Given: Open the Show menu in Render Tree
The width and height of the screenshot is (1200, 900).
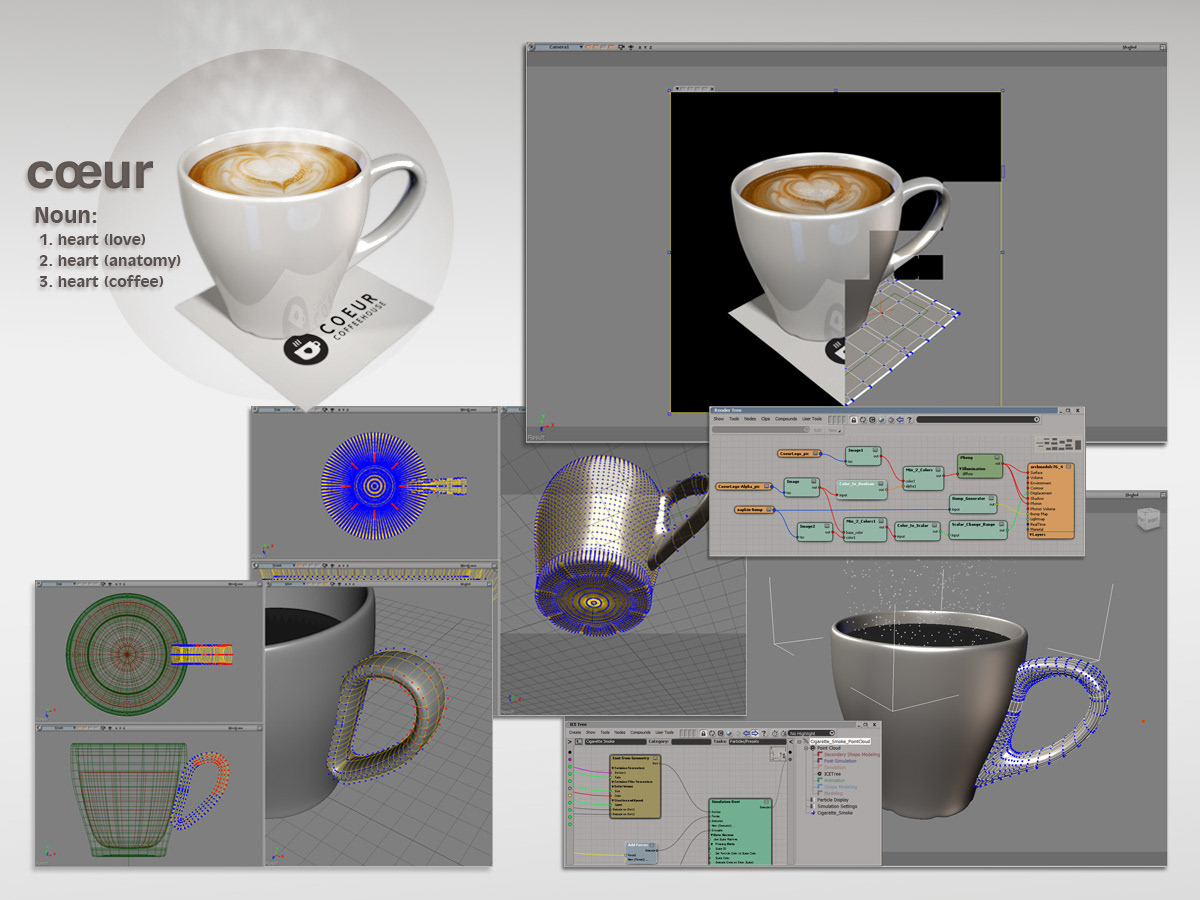Looking at the screenshot, I should 718,419.
